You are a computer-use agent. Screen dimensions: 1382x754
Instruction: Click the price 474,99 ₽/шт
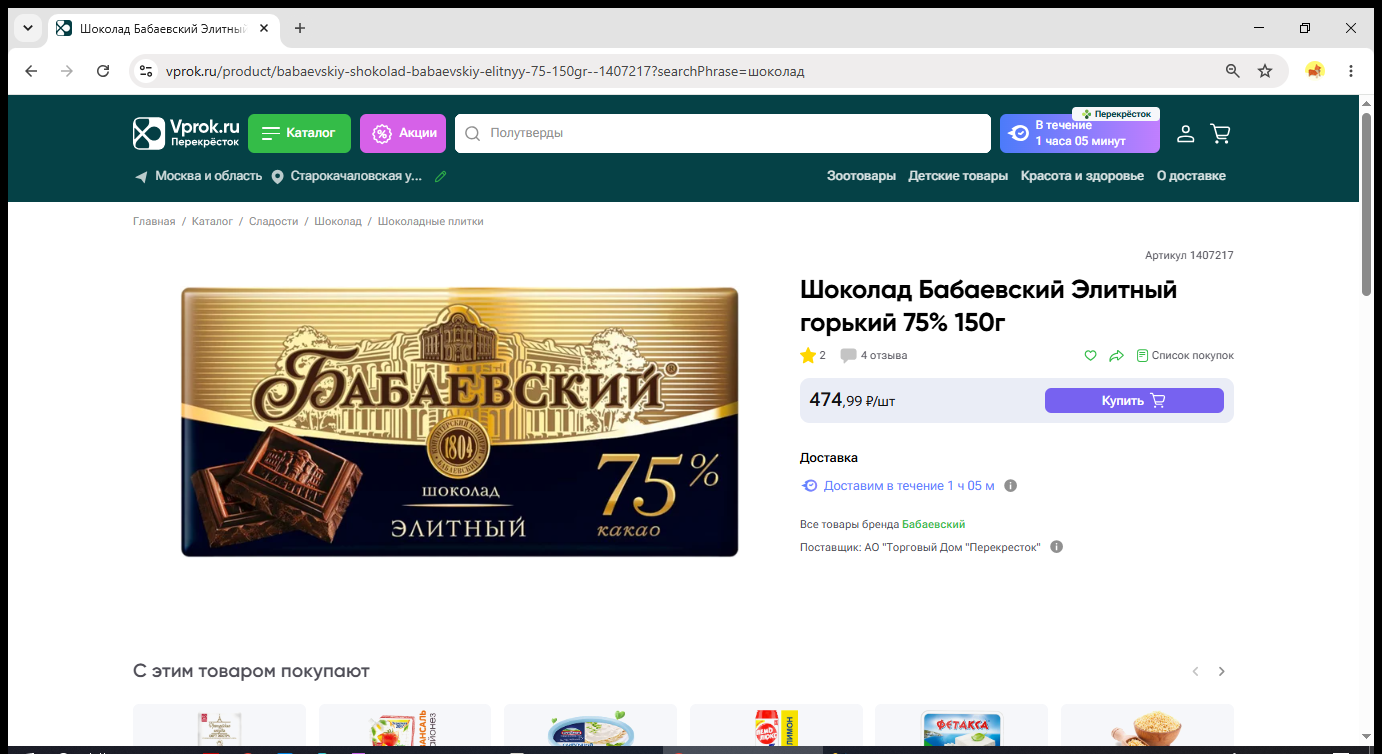[852, 400]
